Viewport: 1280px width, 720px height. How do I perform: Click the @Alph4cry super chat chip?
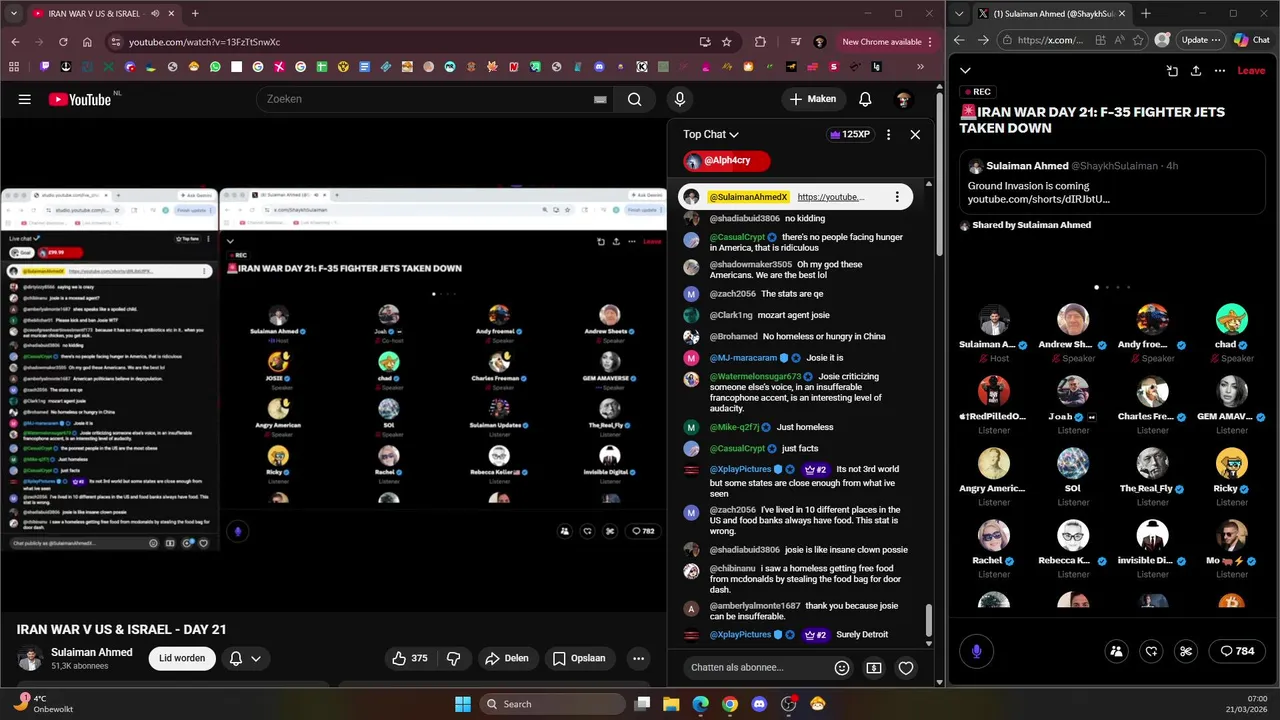[727, 160]
